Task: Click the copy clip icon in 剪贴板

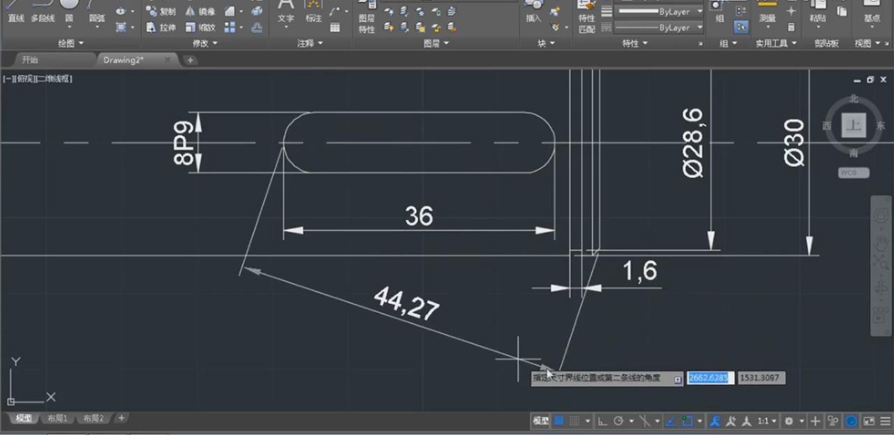Action: 842,11
